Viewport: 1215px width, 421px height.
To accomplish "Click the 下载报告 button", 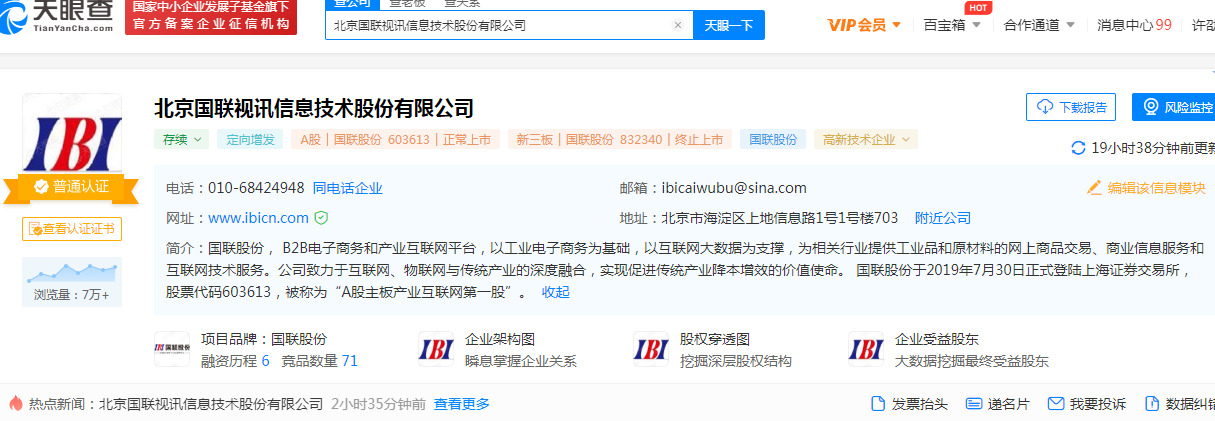I will click(1071, 107).
